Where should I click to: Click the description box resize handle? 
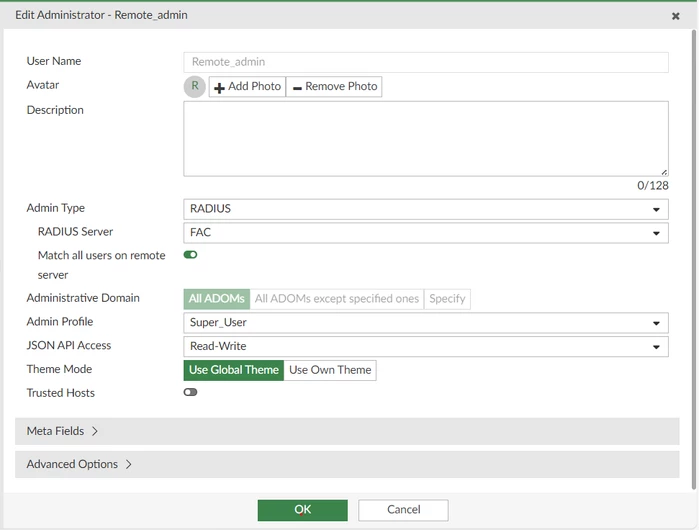(664, 172)
